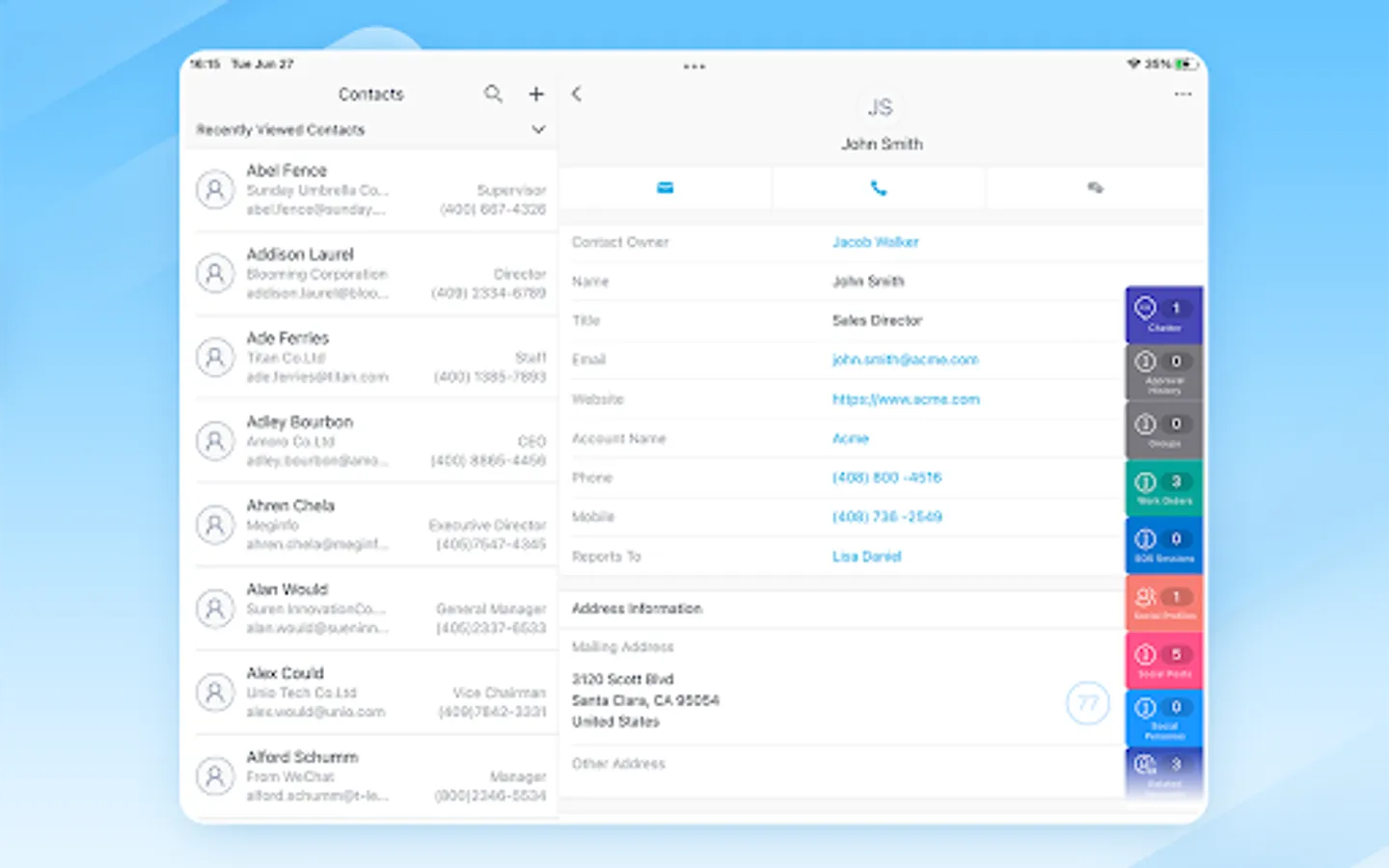
Task: Select mailing address 3120 Scott Blvd
Action: pyautogui.click(x=623, y=679)
